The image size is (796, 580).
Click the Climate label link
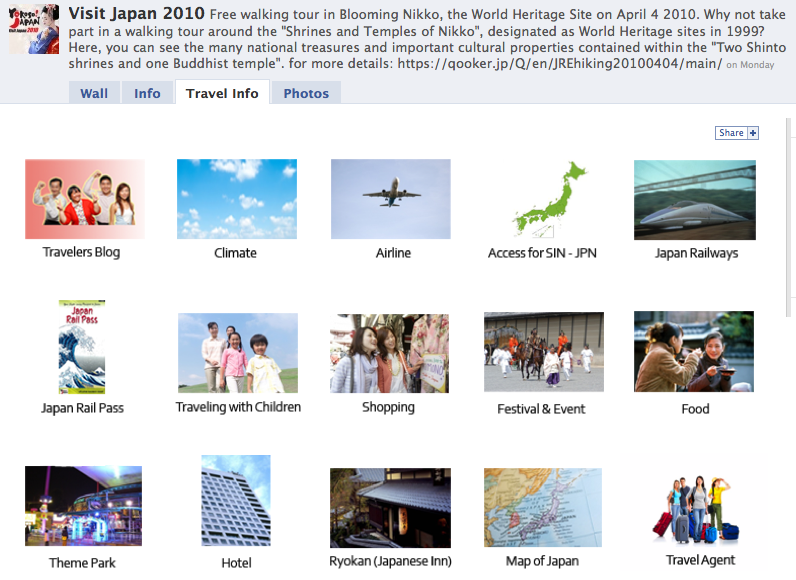[x=235, y=253]
